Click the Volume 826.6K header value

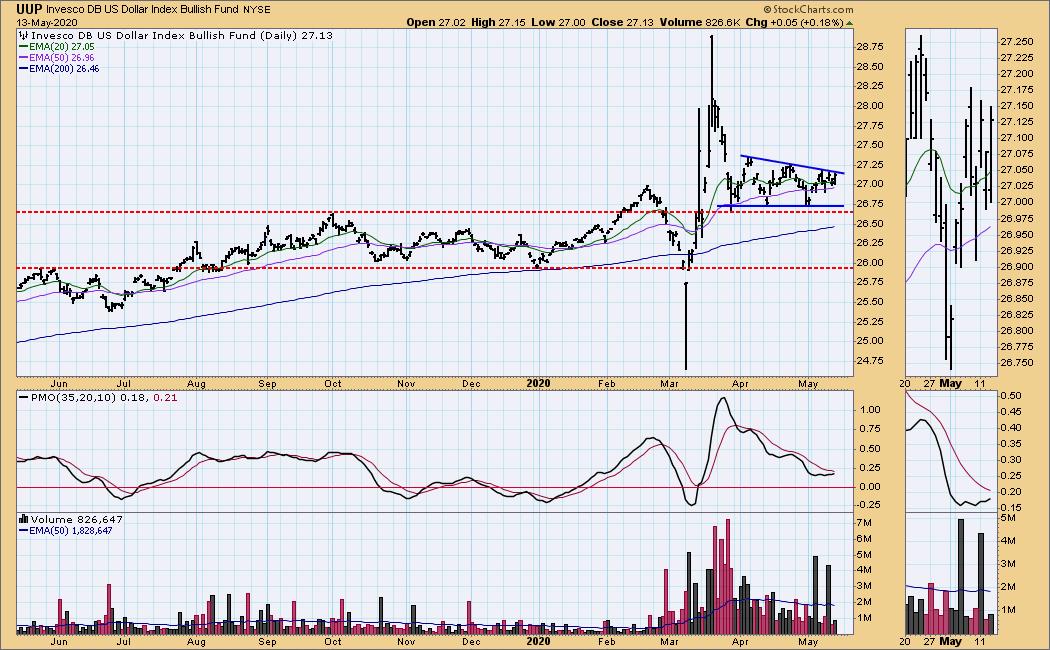(x=699, y=22)
